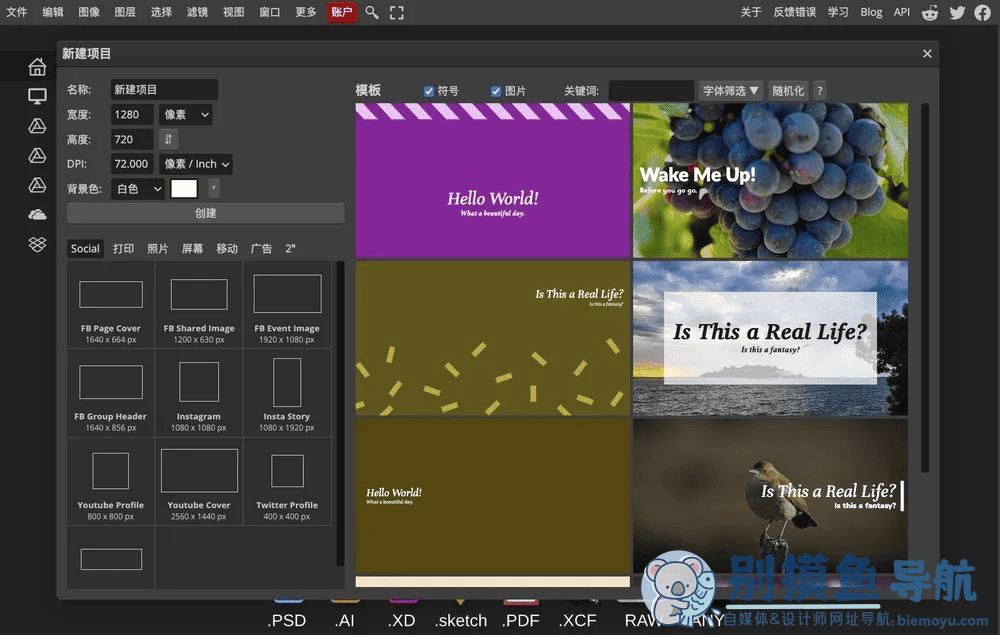This screenshot has width=1000, height=635.
Task: Open the 滤镜 menu
Action: click(x=197, y=12)
